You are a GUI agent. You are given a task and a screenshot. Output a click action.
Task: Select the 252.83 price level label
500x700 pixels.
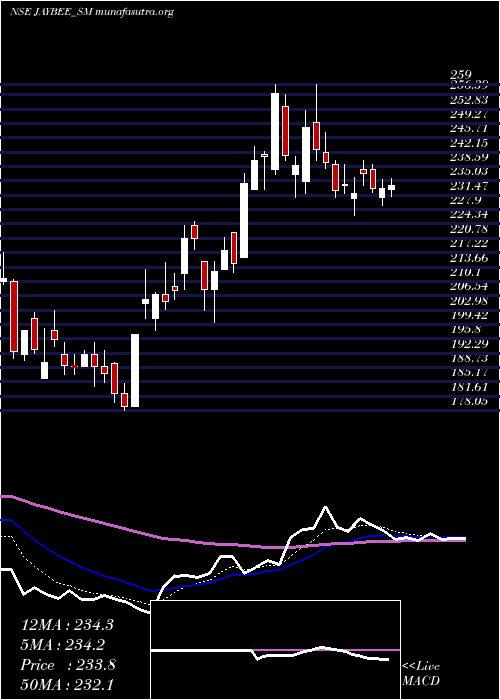pyautogui.click(x=469, y=99)
